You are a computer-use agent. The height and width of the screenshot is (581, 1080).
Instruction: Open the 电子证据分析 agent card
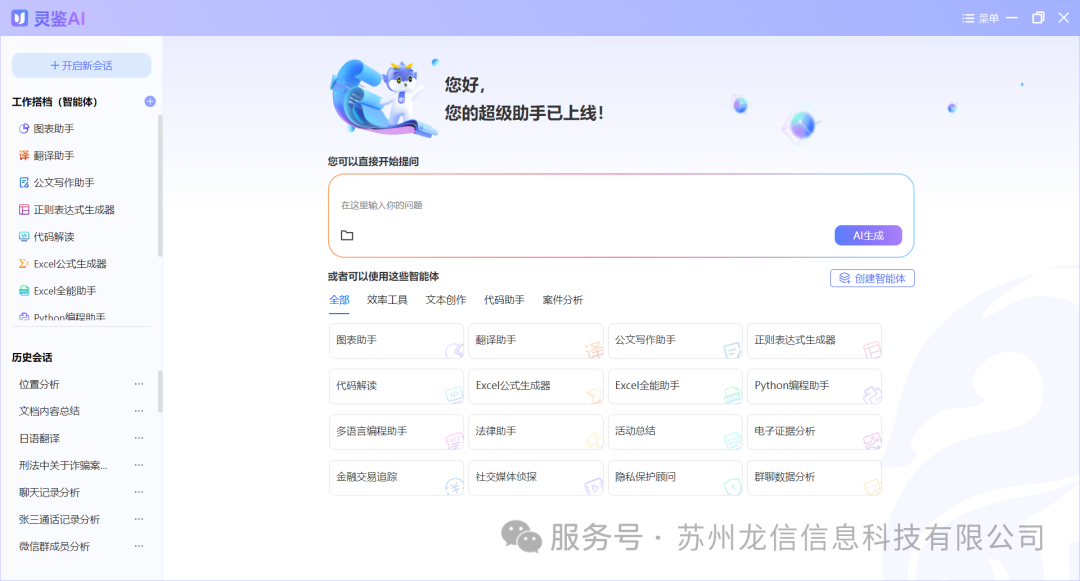tap(814, 431)
